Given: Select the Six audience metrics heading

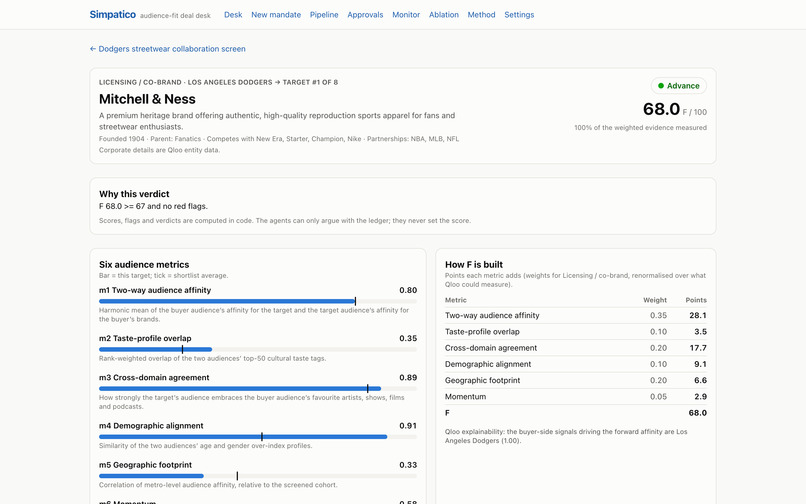Looking at the screenshot, I should (144, 264).
